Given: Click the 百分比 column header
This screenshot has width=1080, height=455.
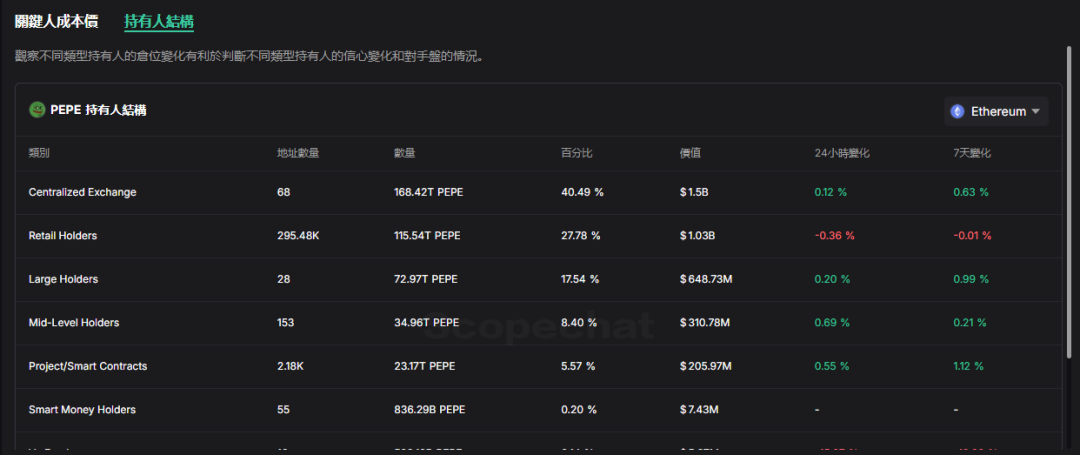Looking at the screenshot, I should pyautogui.click(x=577, y=153).
